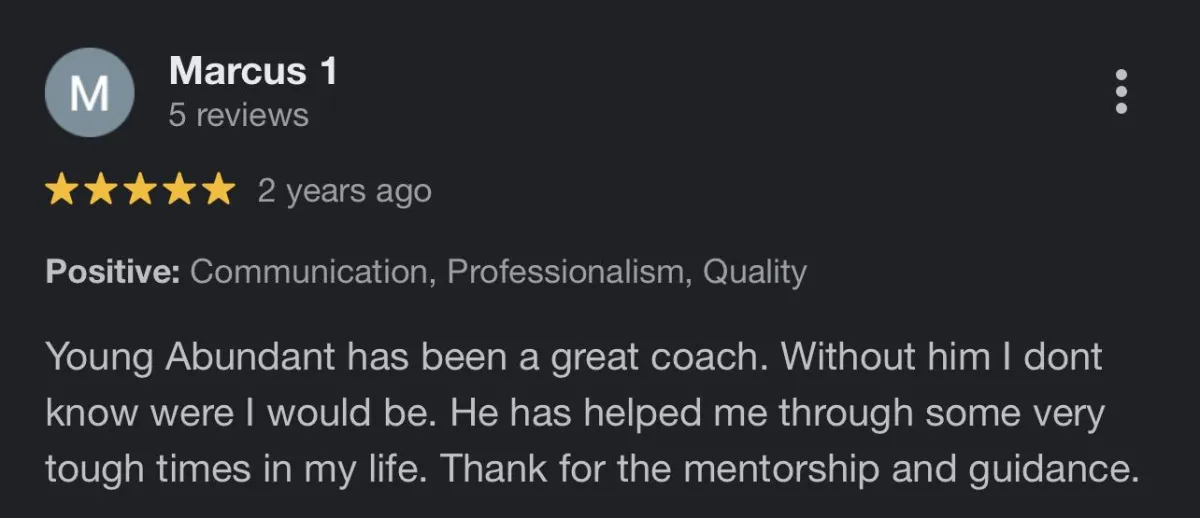This screenshot has height=518, width=1200.
Task: View the reviewer's 5 reviews link
Action: point(239,116)
